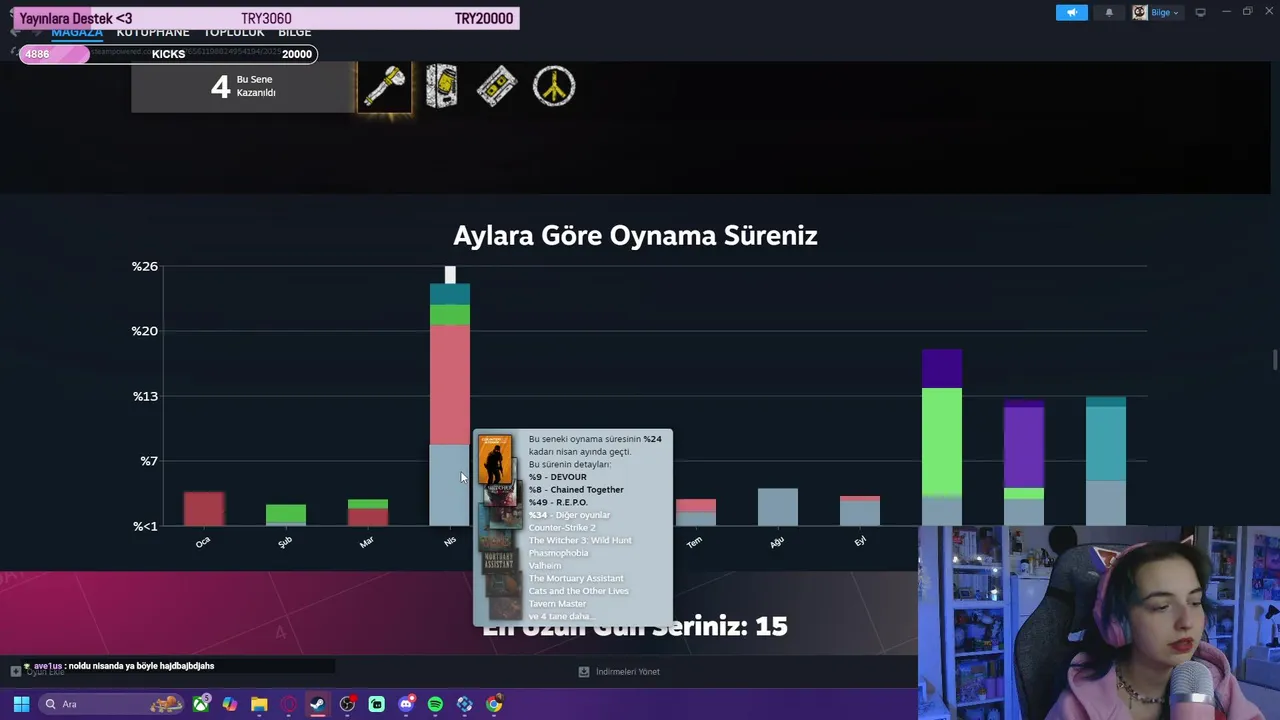Image resolution: width=1280 pixels, height=720 pixels.
Task: Click the white top segment of April bar
Action: (x=450, y=275)
